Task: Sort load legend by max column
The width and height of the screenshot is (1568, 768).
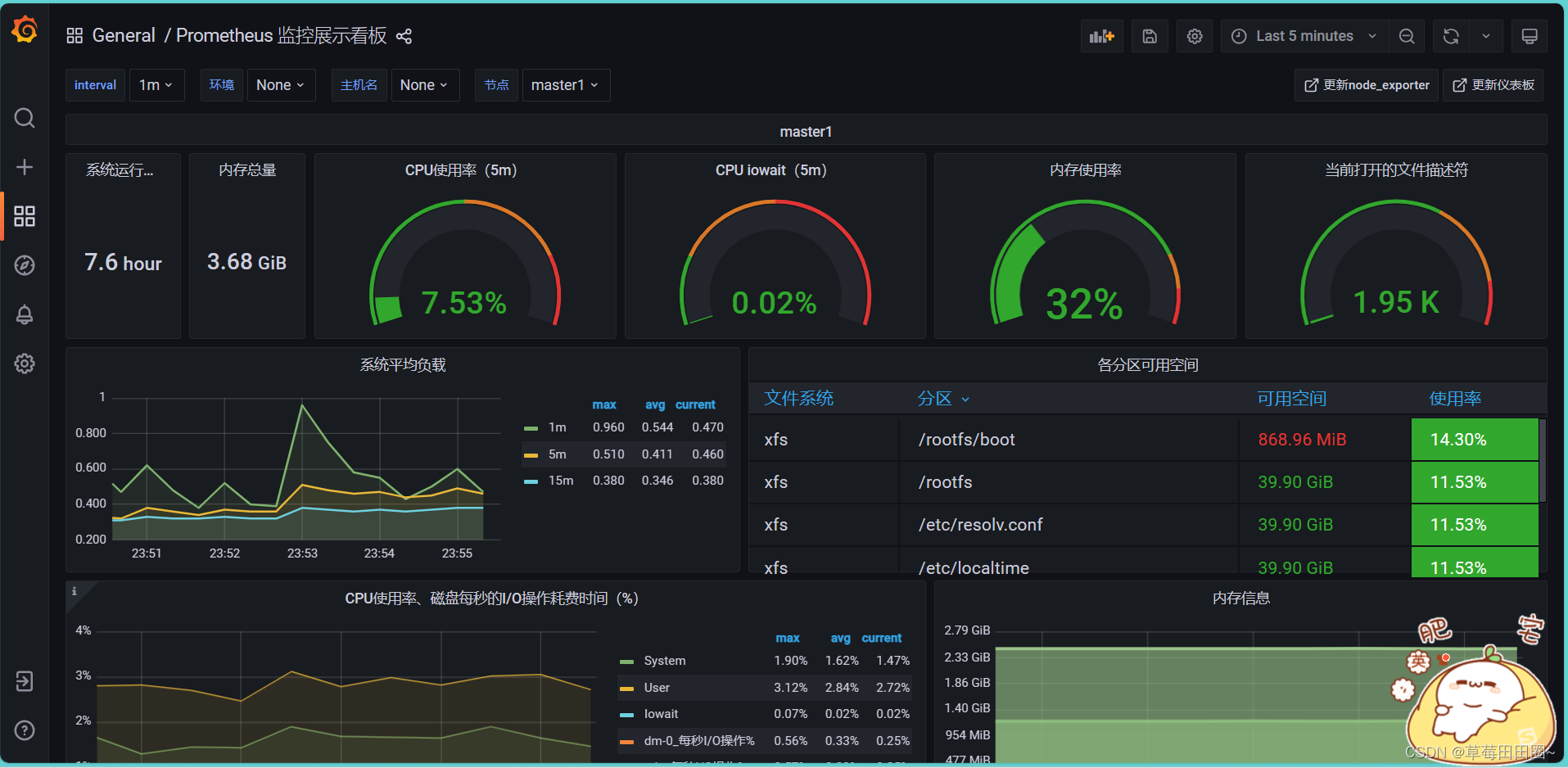Action: click(604, 404)
